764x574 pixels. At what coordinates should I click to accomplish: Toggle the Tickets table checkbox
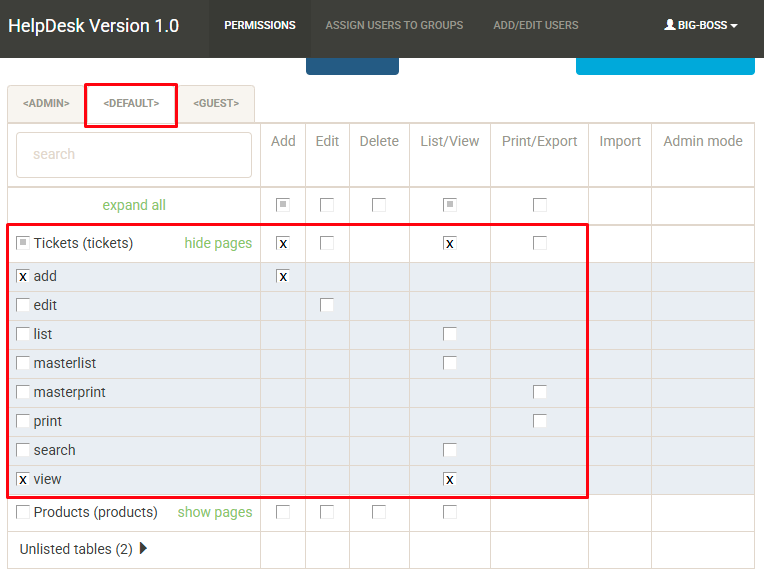23,243
